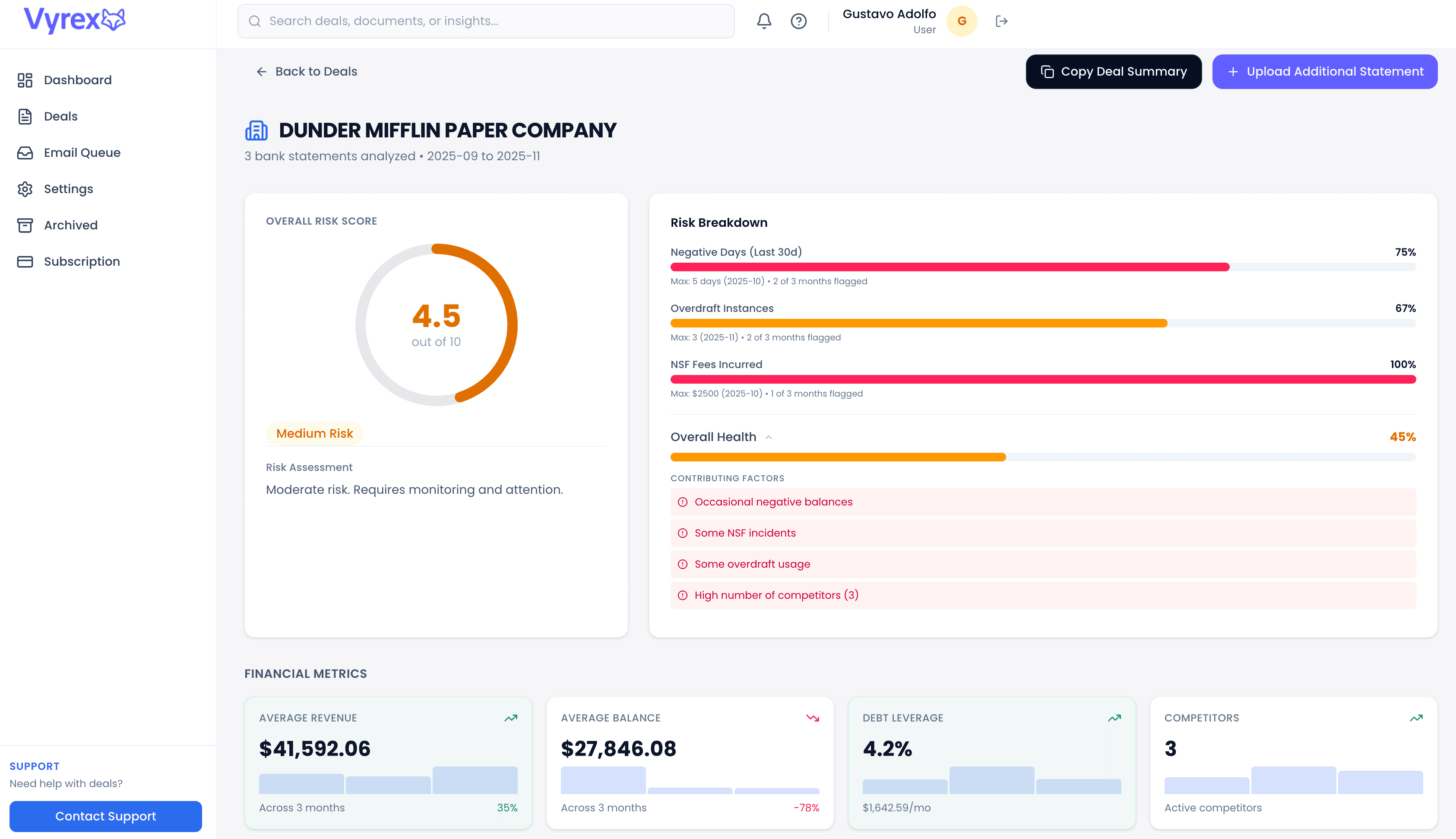Screen dimensions: 1456x839
Task: Select the Email Queue sidebar icon
Action: (25, 152)
